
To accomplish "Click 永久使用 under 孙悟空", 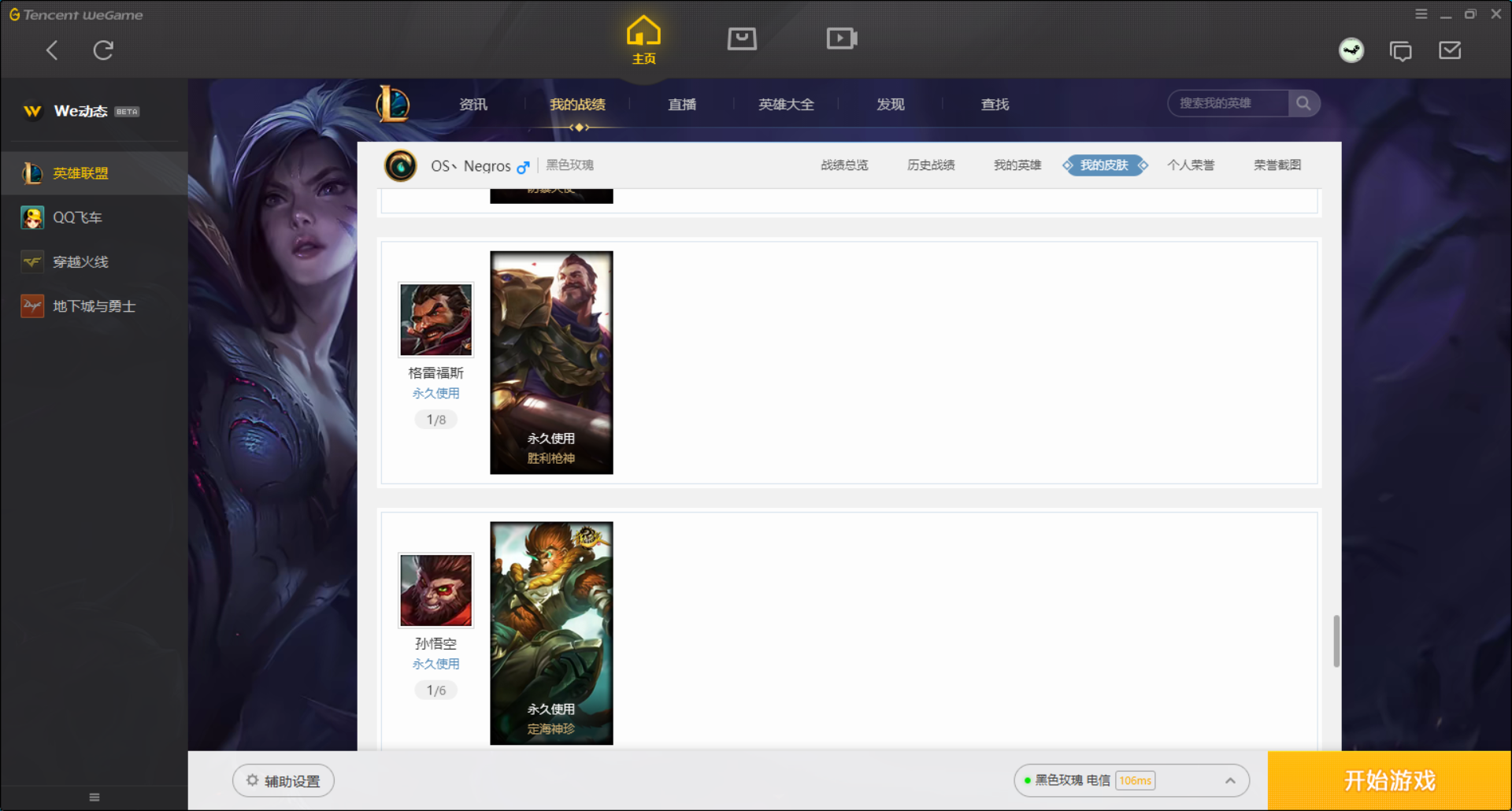I will 435,664.
